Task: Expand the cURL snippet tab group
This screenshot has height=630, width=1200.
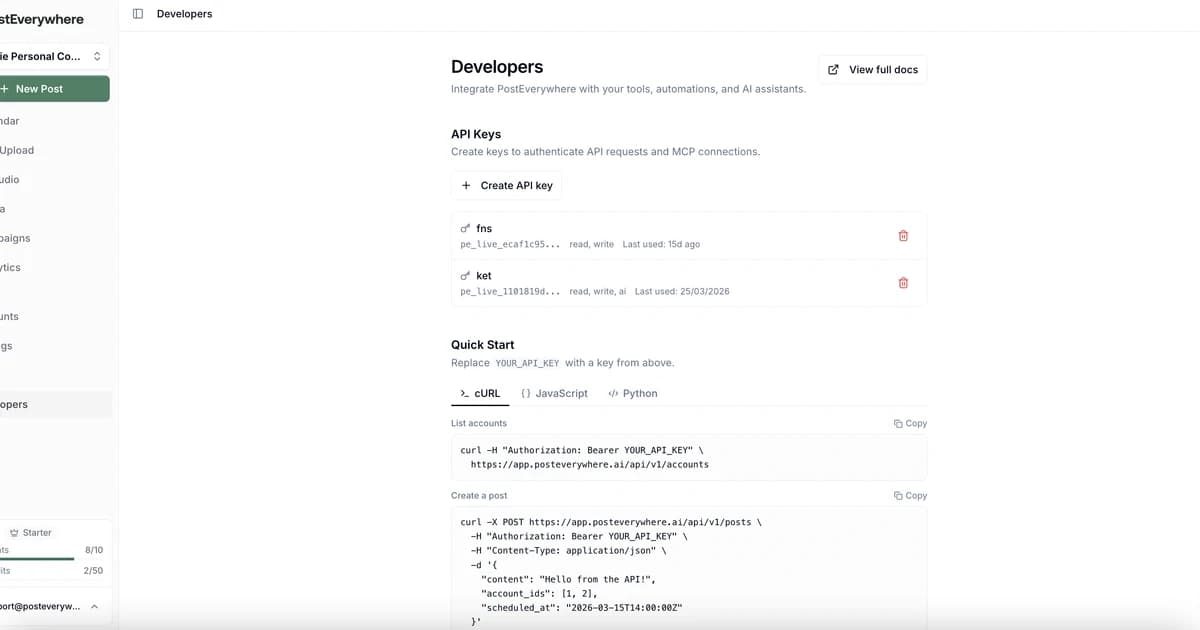Action: coord(480,393)
